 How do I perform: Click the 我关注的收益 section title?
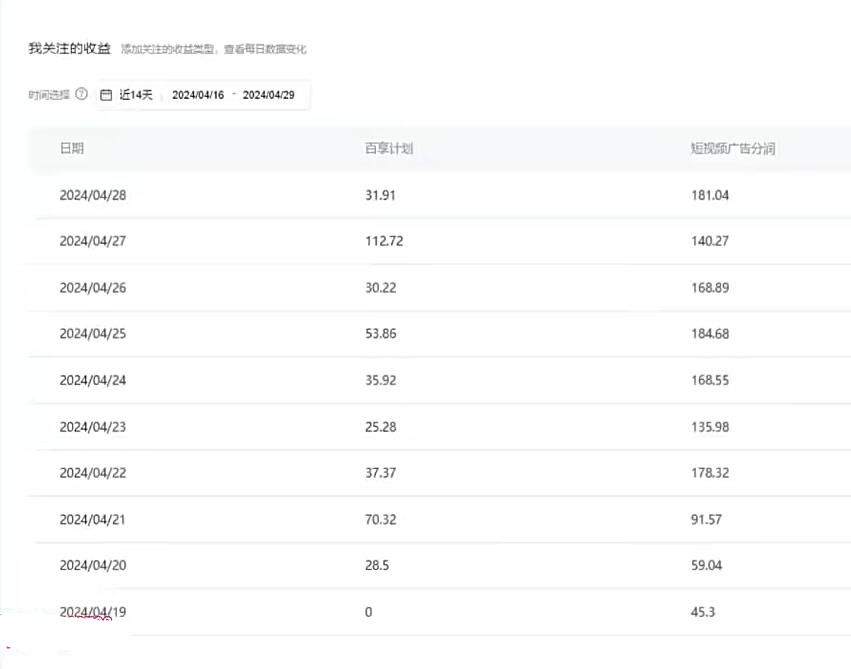coord(69,48)
